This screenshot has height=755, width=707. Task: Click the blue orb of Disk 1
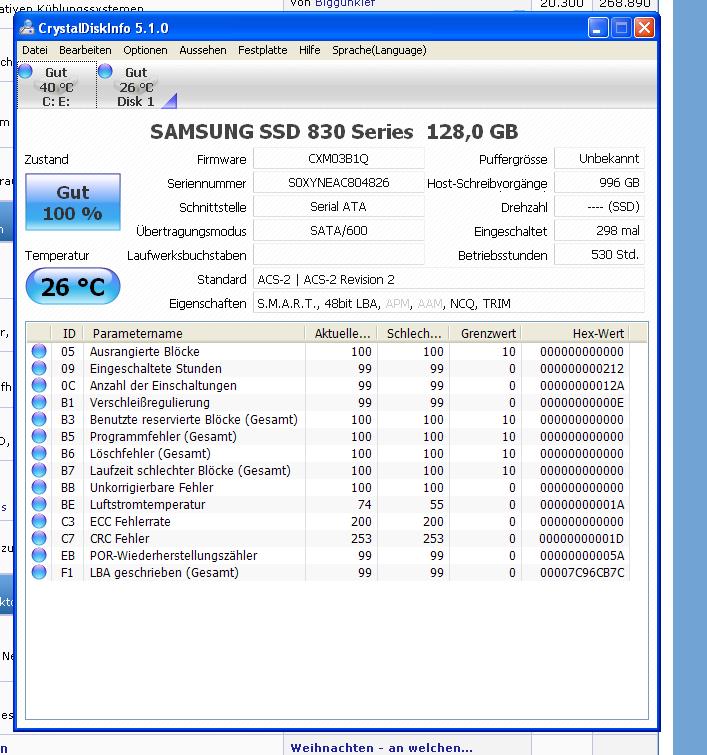pyautogui.click(x=105, y=71)
